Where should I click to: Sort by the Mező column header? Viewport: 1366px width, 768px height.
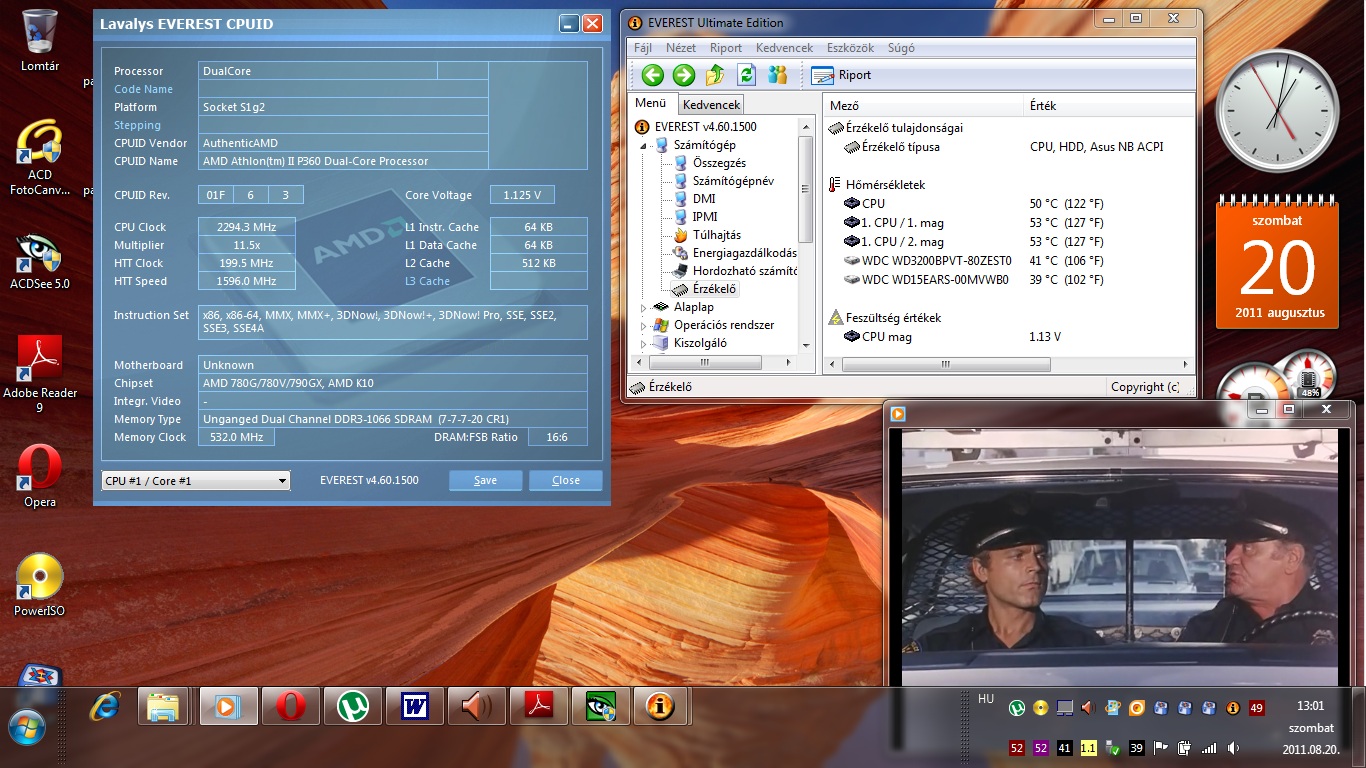925,105
